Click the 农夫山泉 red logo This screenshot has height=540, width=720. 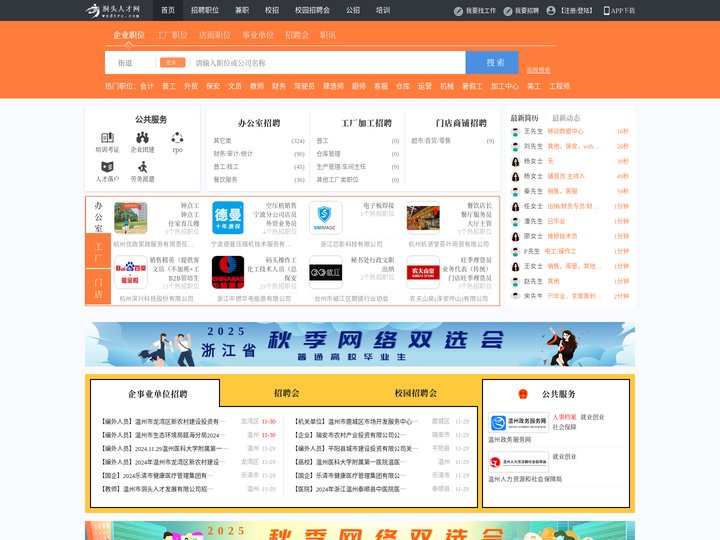(423, 272)
